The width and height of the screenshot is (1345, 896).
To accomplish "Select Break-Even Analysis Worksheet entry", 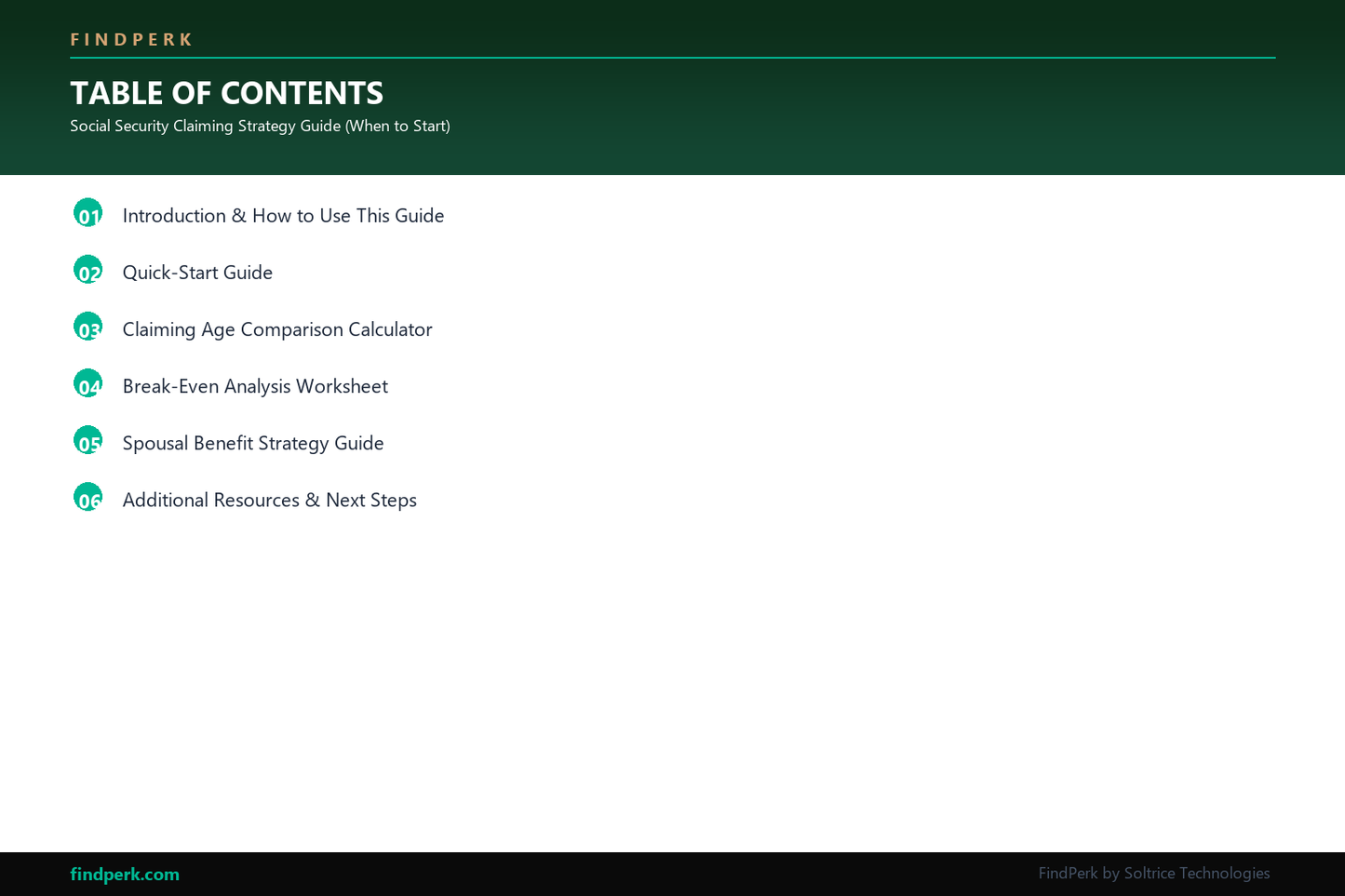I will coord(255,386).
